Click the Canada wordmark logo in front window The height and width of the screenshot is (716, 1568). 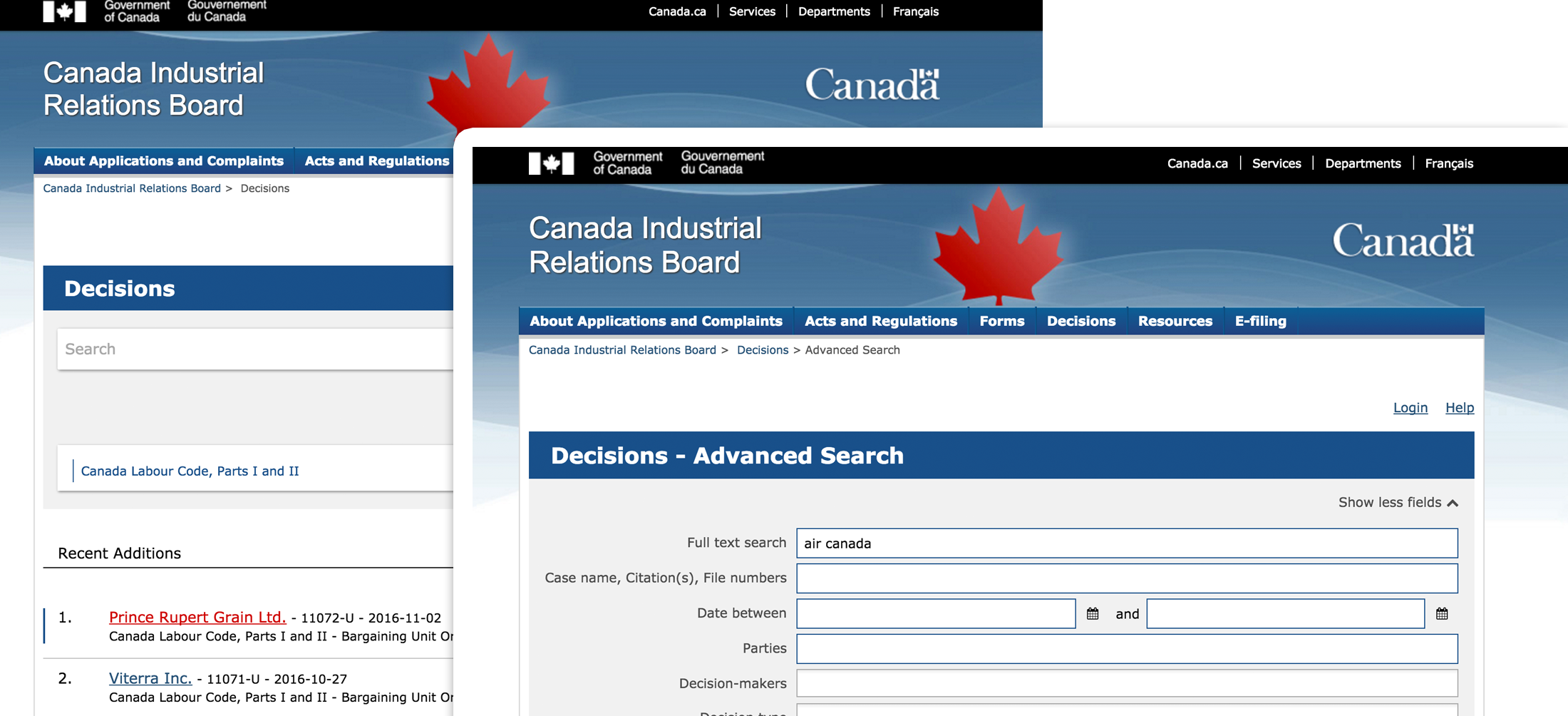pyautogui.click(x=1403, y=241)
